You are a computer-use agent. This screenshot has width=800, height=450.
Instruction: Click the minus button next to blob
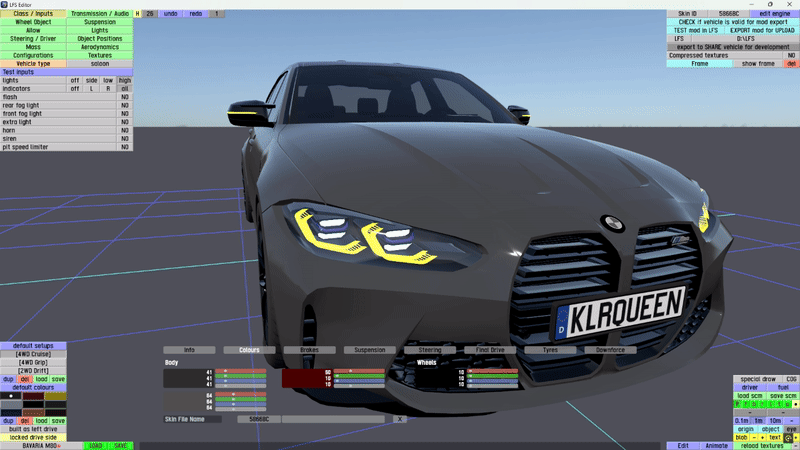(754, 438)
